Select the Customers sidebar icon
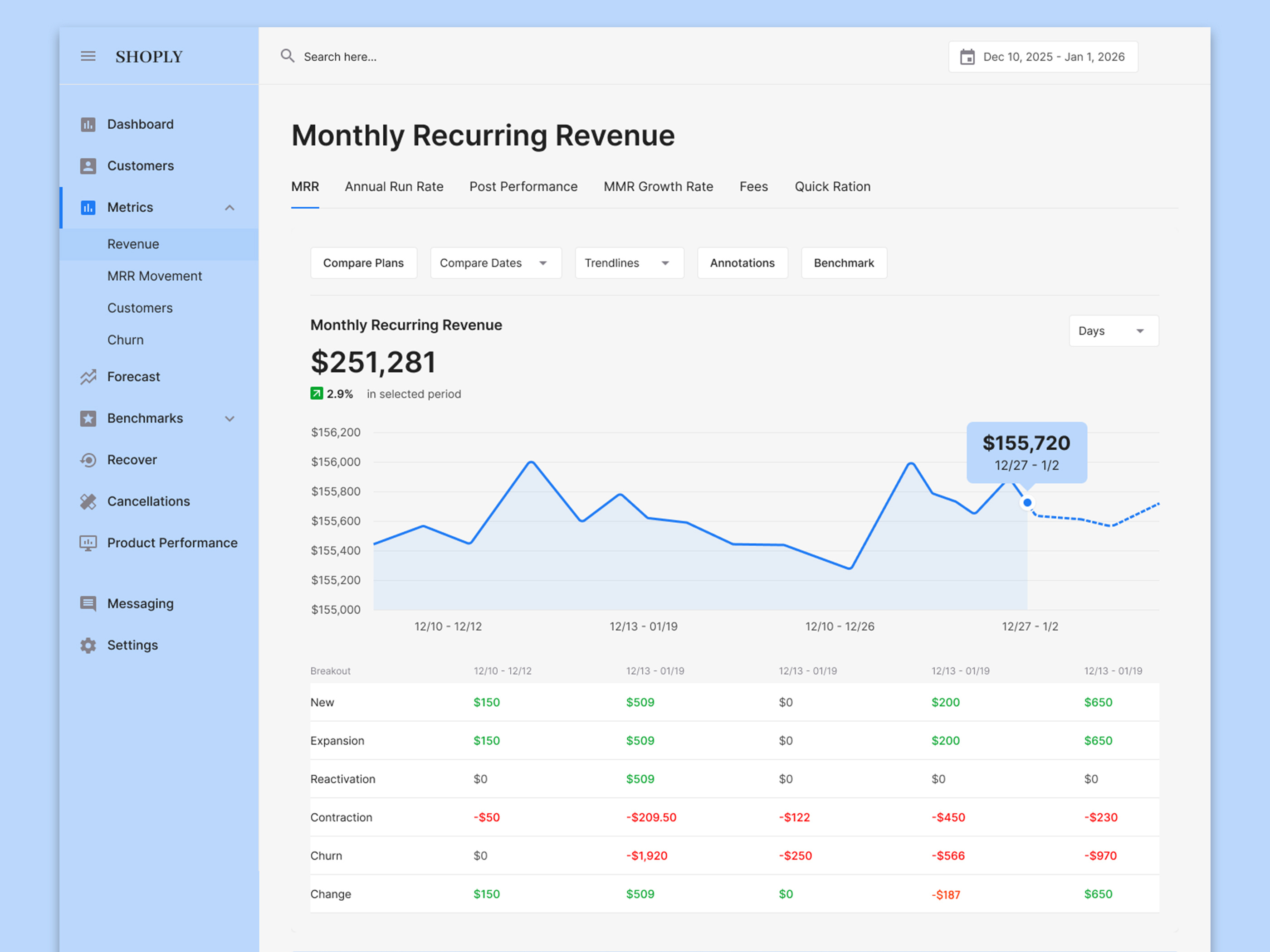This screenshot has height=952, width=1270. (x=88, y=165)
